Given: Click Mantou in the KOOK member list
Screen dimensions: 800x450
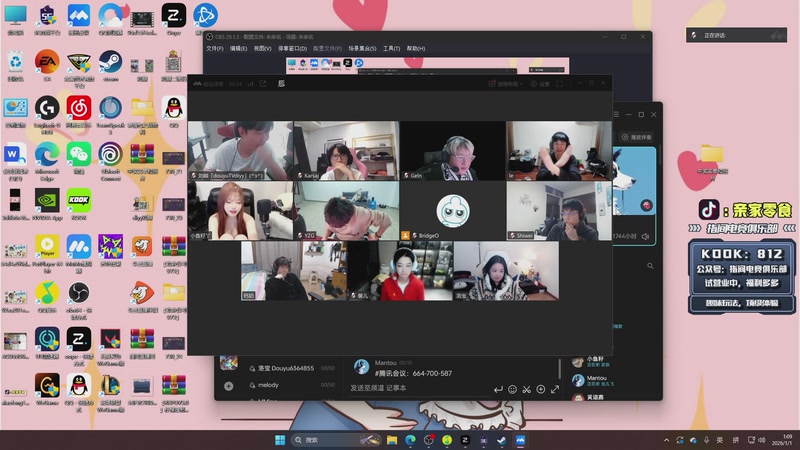Looking at the screenshot, I should pyautogui.click(x=595, y=380).
